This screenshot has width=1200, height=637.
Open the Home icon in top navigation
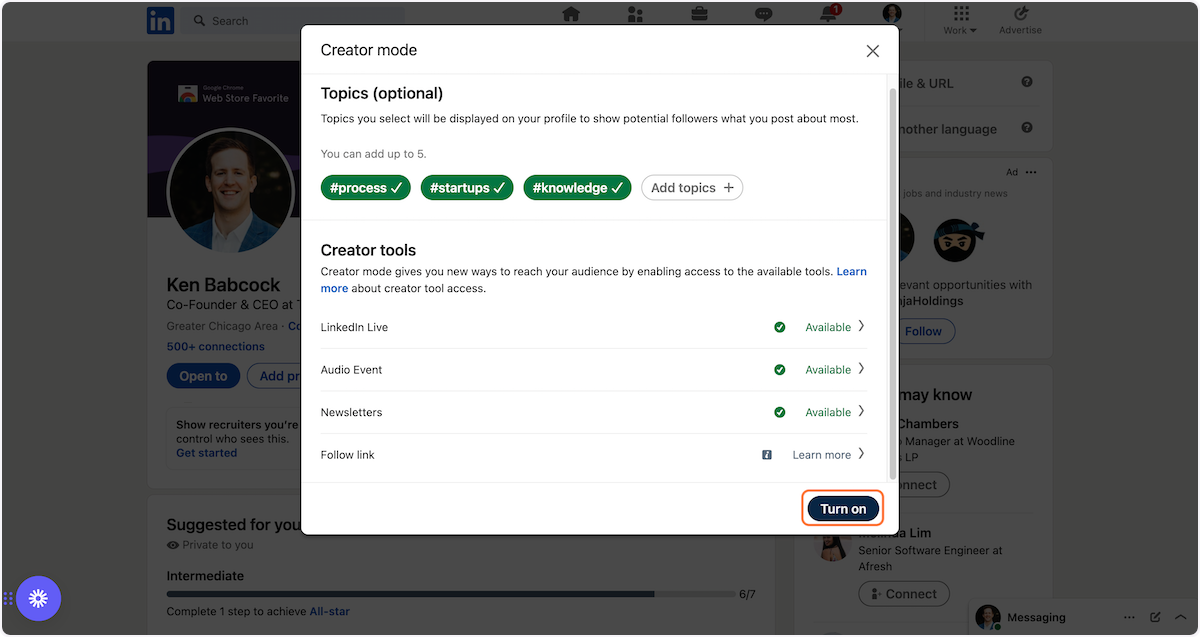(x=571, y=14)
